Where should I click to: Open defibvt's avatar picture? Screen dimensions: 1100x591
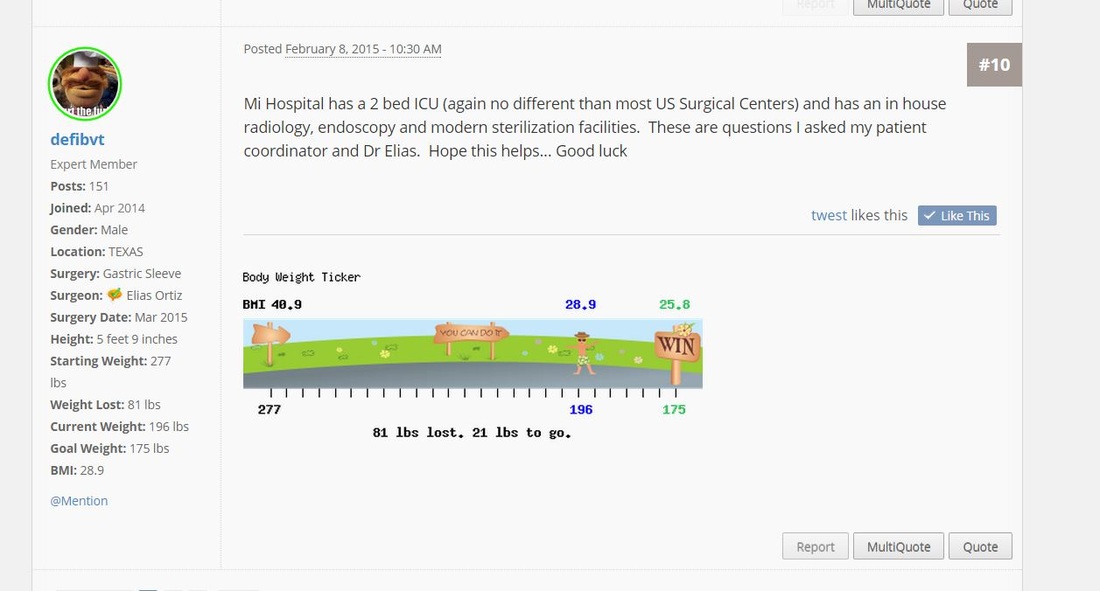click(85, 84)
